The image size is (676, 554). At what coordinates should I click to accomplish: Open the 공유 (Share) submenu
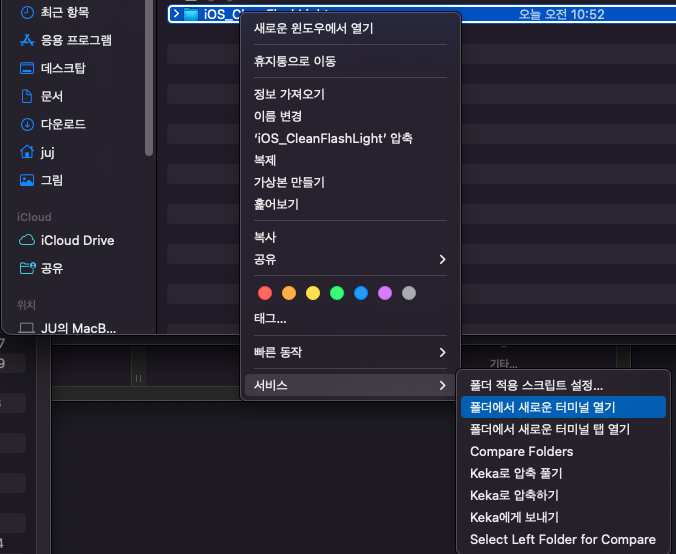(x=350, y=260)
